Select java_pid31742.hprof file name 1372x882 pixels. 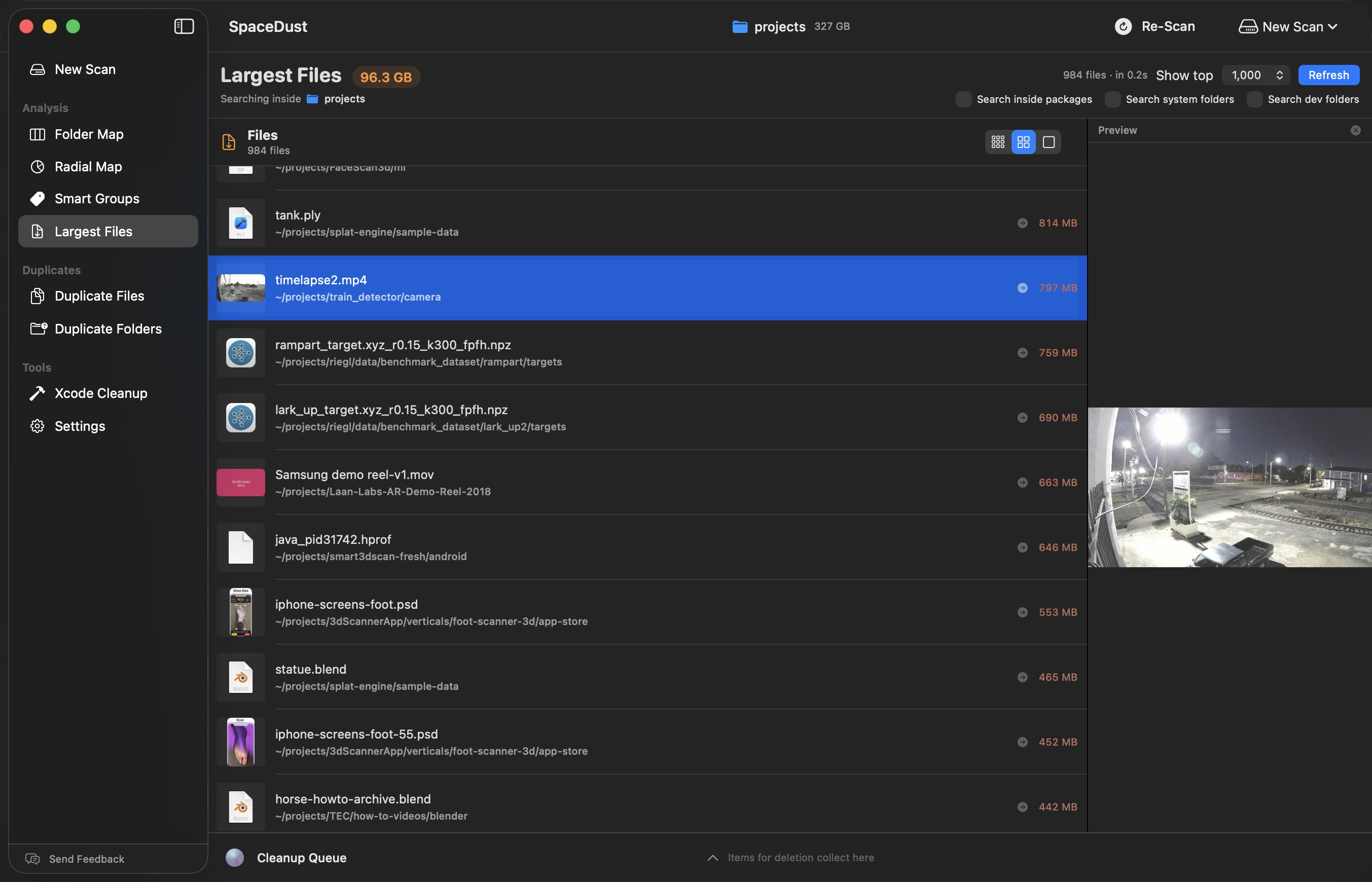(x=334, y=539)
